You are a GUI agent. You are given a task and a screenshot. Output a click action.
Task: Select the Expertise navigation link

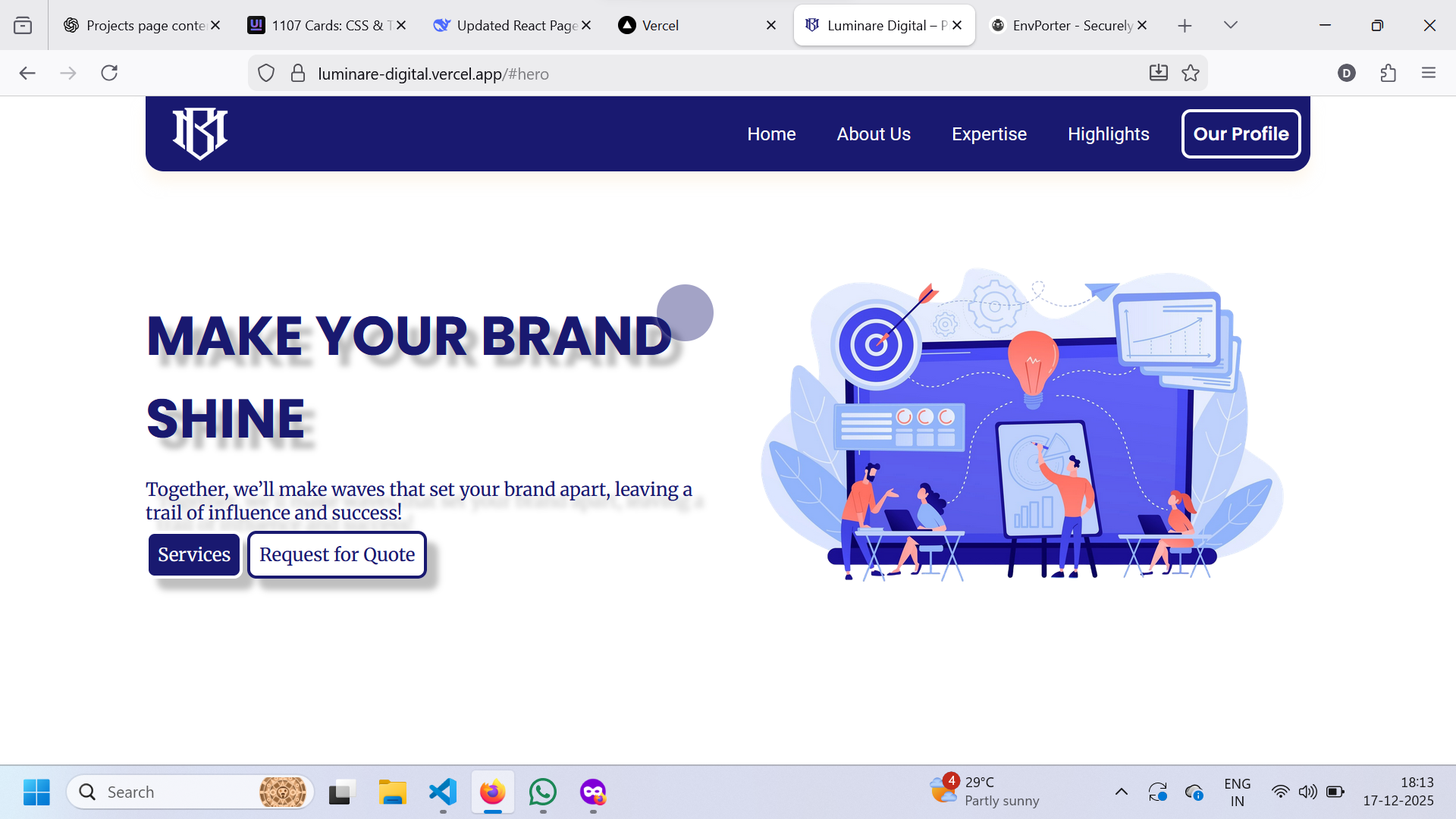click(x=989, y=133)
